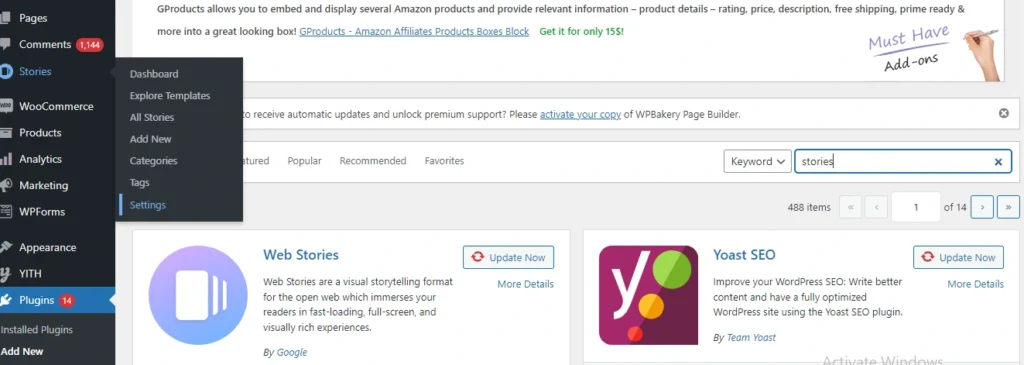Open More Details for Yoast SEO

(x=976, y=284)
